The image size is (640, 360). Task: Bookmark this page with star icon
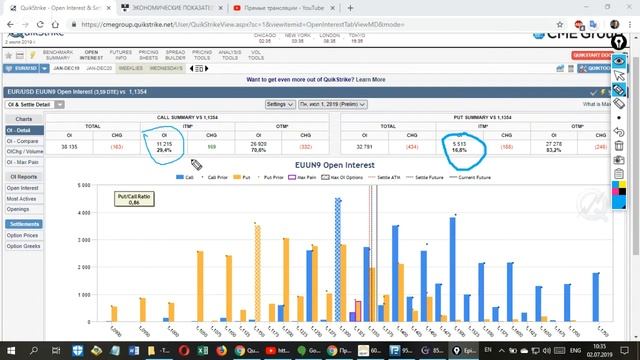click(x=560, y=24)
